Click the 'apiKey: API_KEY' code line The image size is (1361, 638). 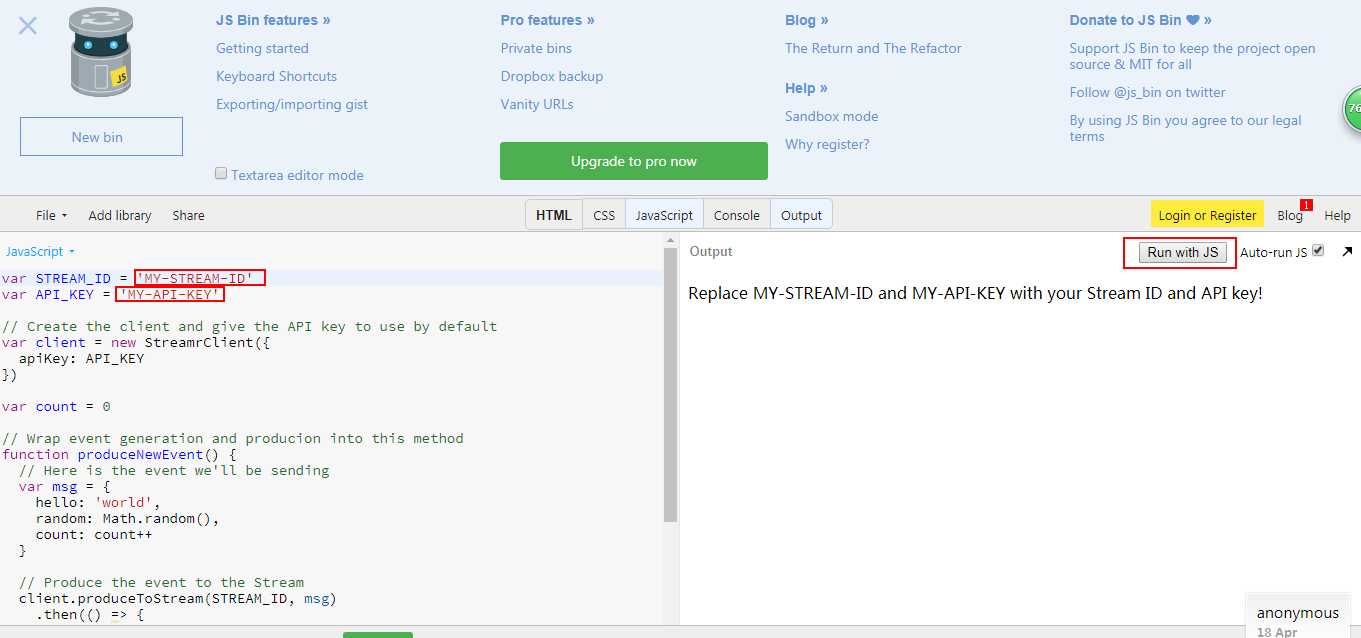tap(81, 358)
